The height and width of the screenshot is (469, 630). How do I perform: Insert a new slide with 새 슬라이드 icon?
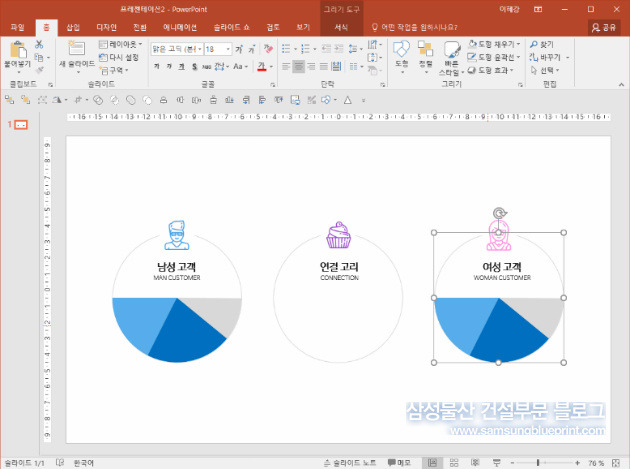(x=76, y=48)
